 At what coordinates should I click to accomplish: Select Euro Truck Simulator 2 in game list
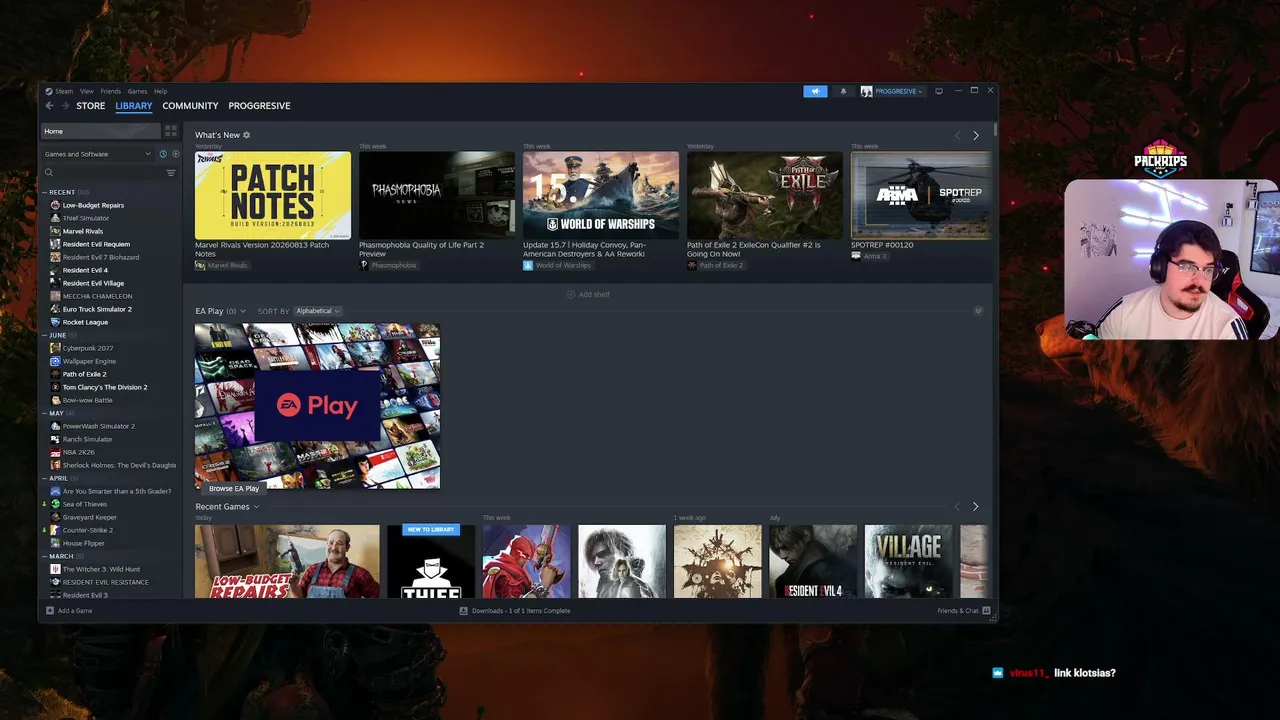point(97,309)
